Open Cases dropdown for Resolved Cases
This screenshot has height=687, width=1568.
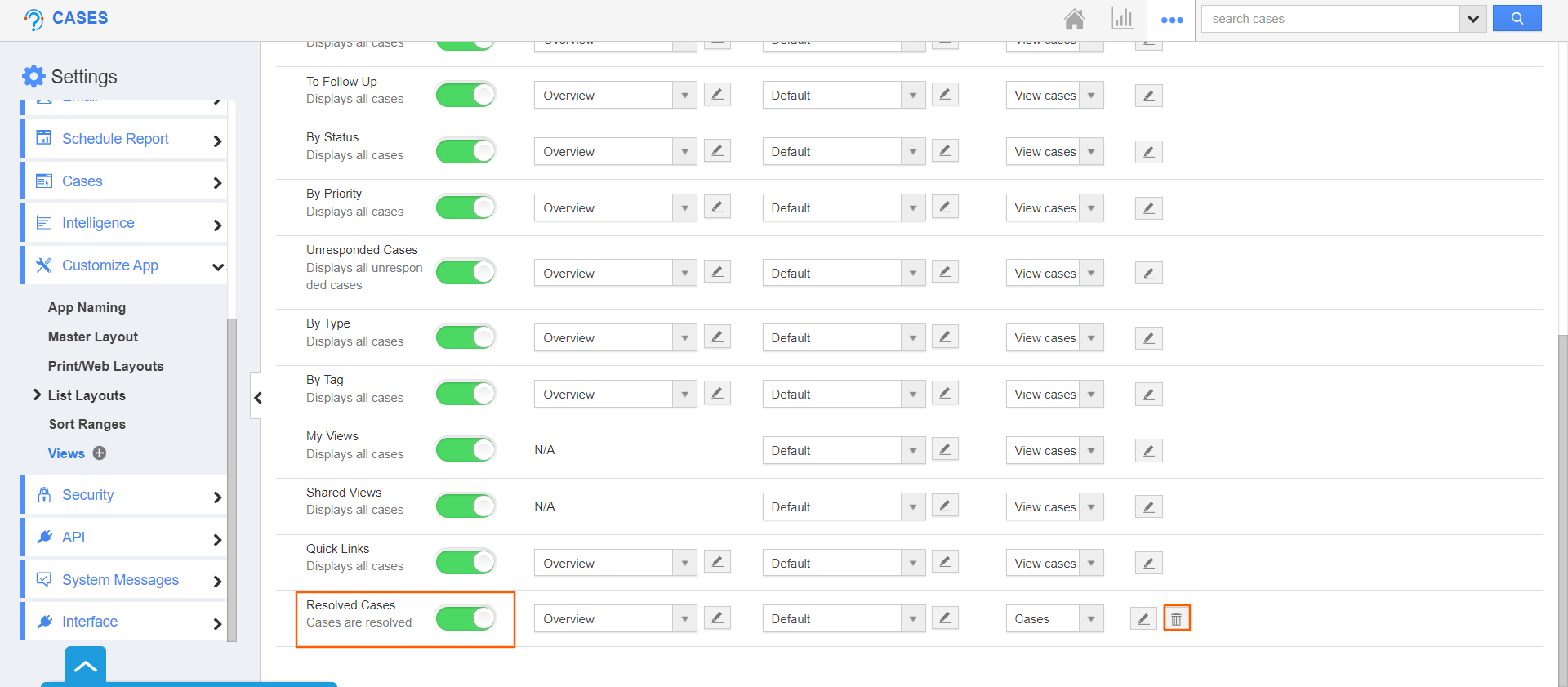tap(1054, 618)
